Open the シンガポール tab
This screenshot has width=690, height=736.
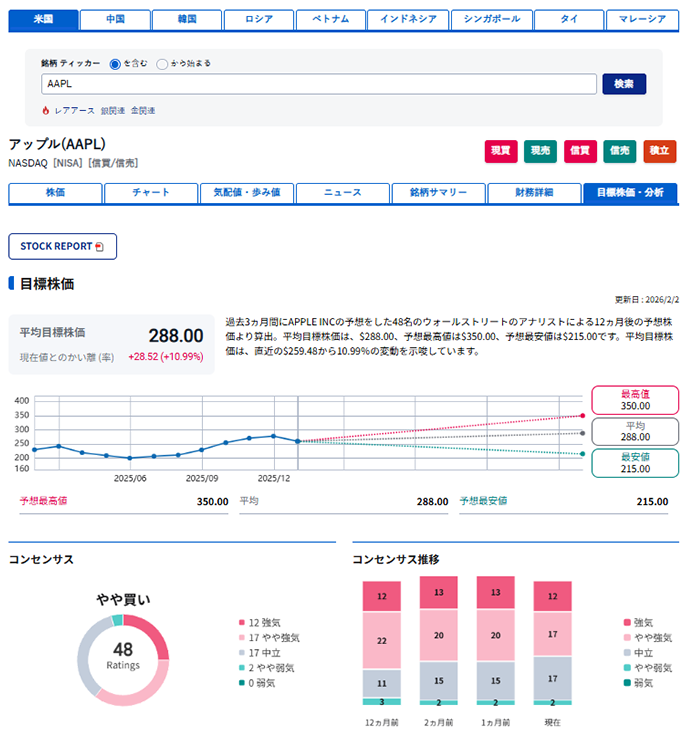tap(492, 20)
